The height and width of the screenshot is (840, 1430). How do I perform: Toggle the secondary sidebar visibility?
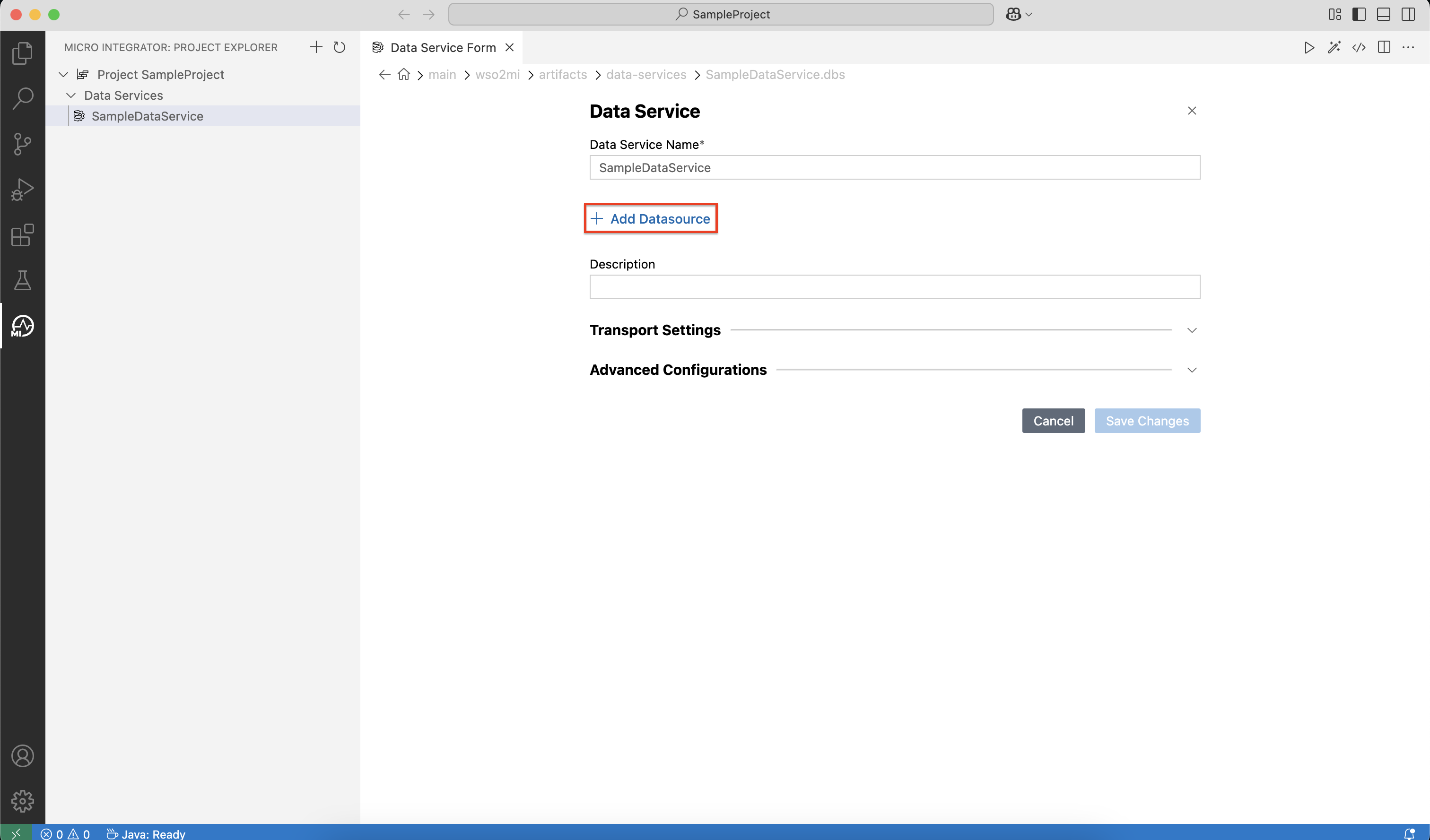click(1408, 14)
